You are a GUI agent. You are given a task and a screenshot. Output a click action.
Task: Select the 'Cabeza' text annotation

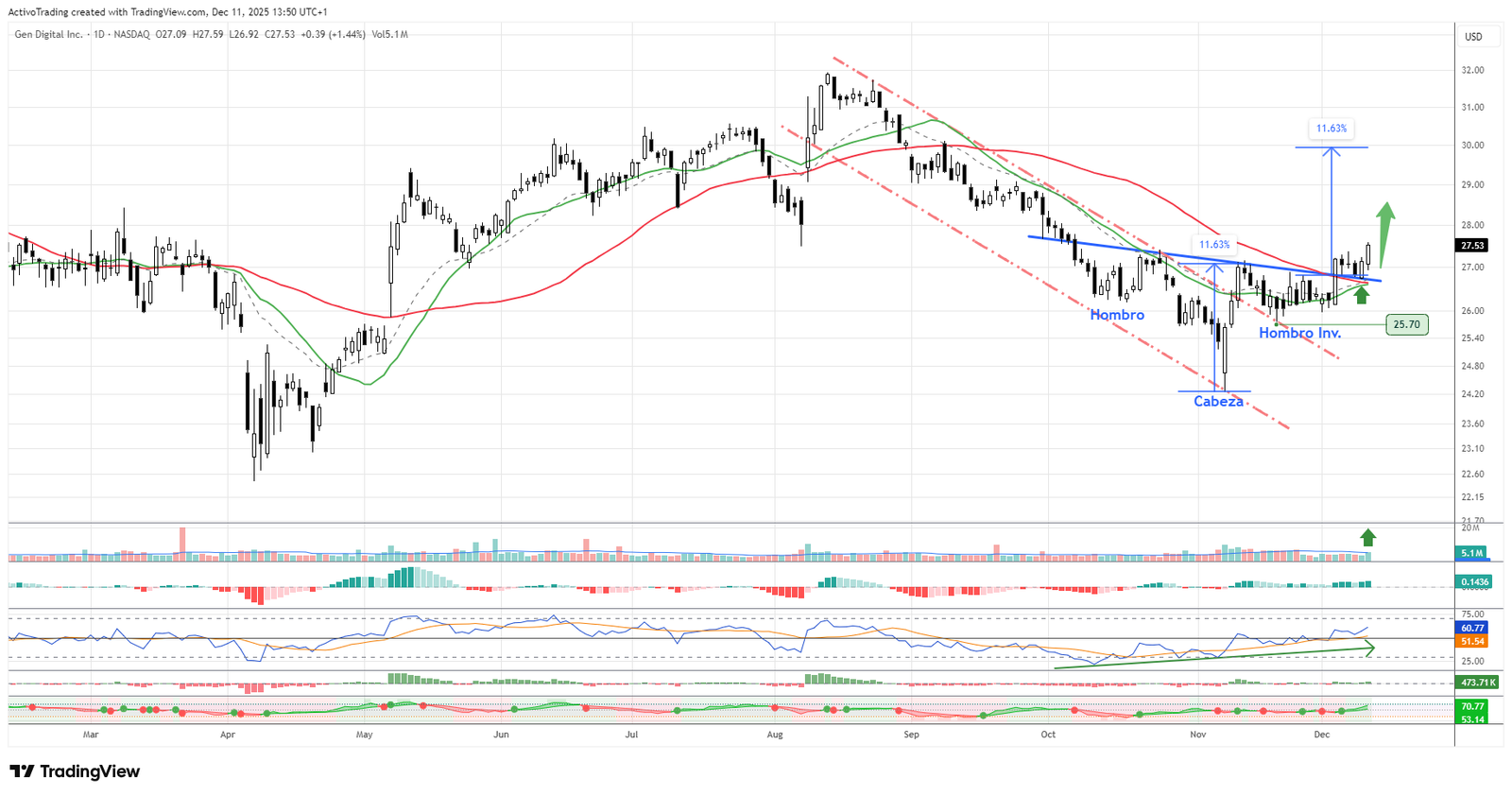1218,402
